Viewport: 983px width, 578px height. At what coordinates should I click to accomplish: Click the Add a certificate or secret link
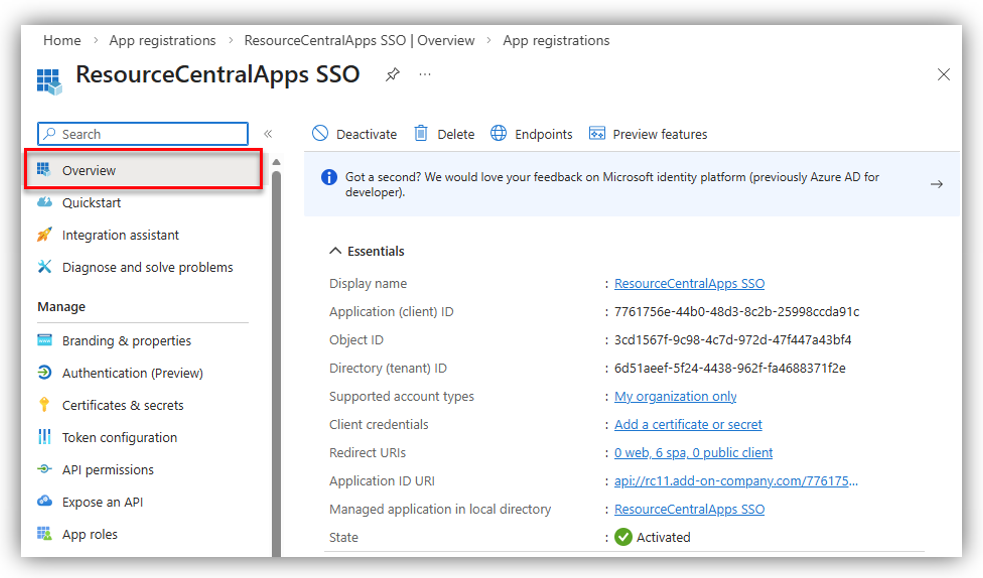point(688,425)
